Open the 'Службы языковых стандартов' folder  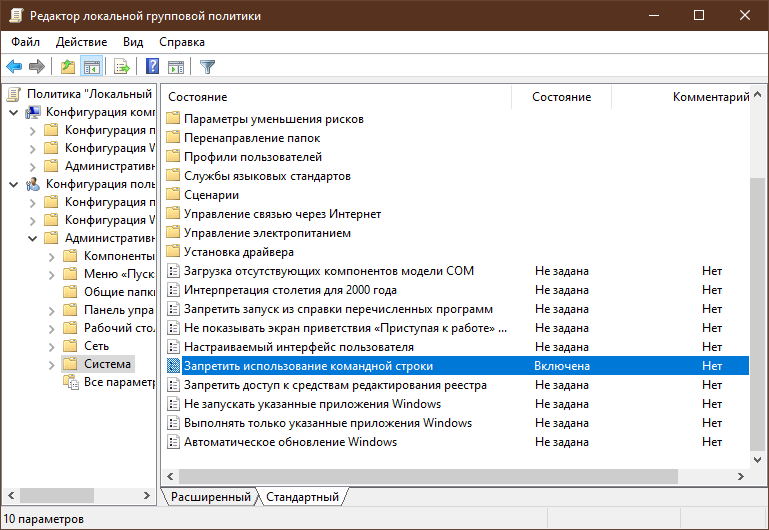pos(267,176)
